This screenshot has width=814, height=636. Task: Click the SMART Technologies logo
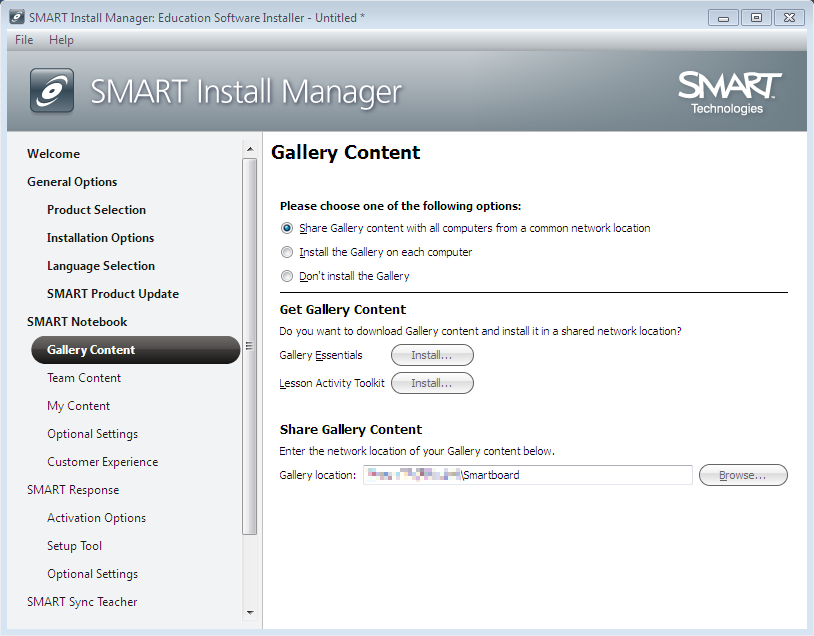729,92
